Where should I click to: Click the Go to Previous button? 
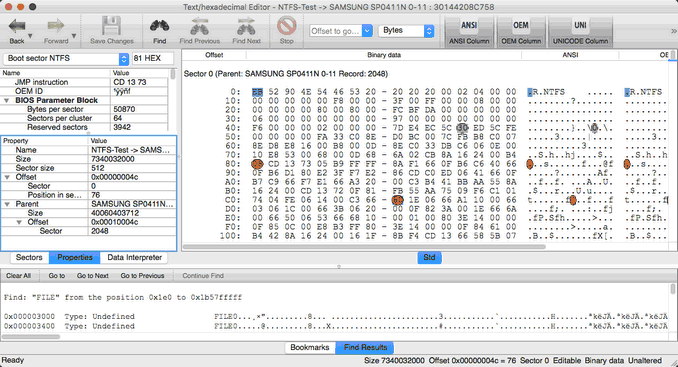click(x=142, y=276)
